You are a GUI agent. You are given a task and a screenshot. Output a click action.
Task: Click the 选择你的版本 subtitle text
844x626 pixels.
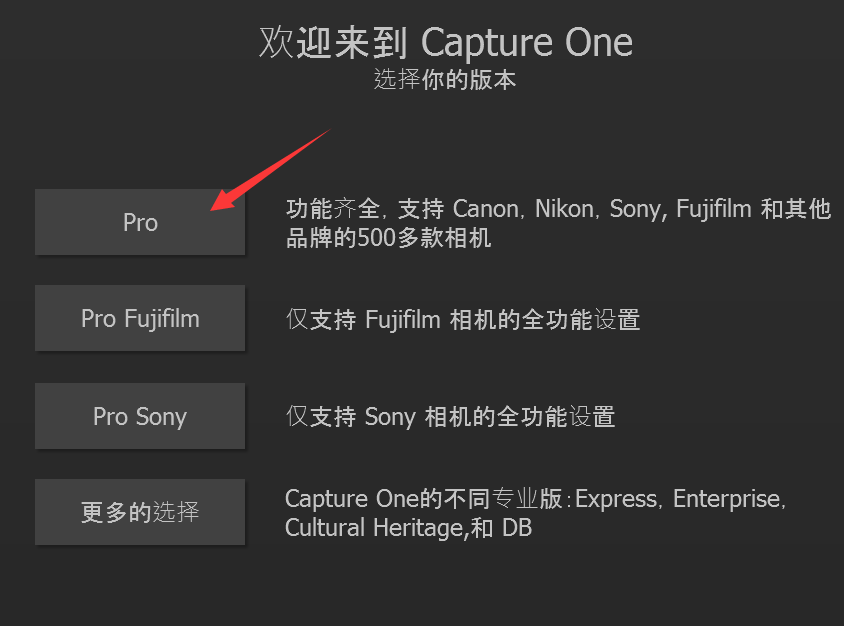pyautogui.click(x=446, y=80)
